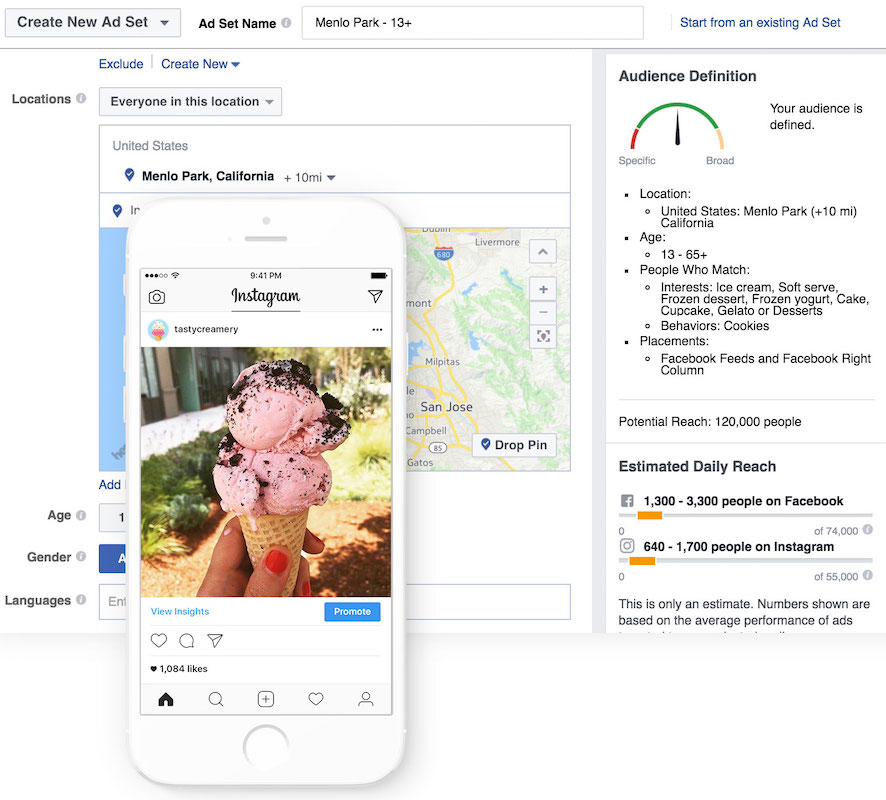Click the Instagram daily reach bar
Screen dimensions: 886x800
point(745,561)
